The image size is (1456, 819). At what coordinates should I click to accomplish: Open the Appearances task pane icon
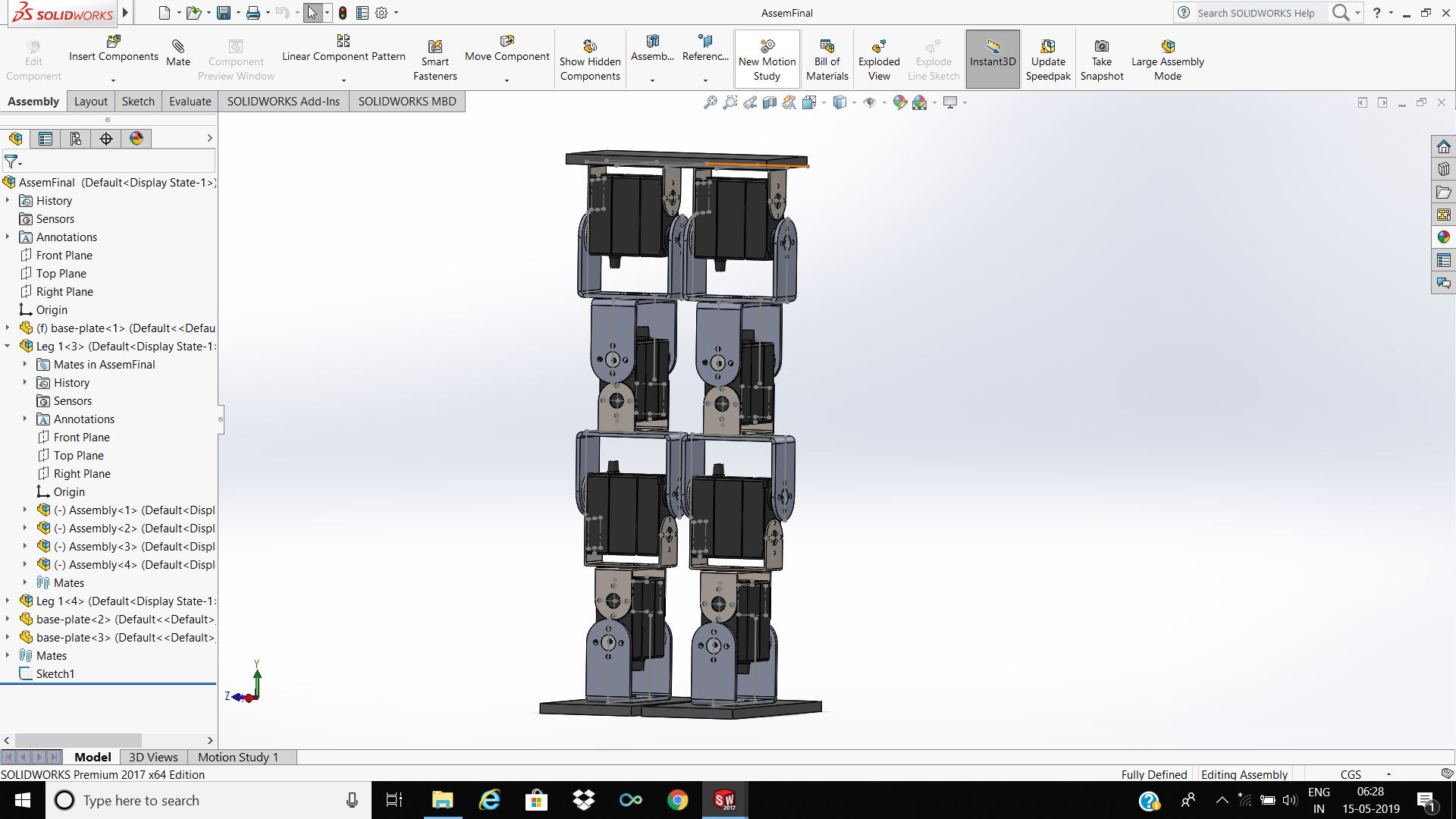(1443, 237)
